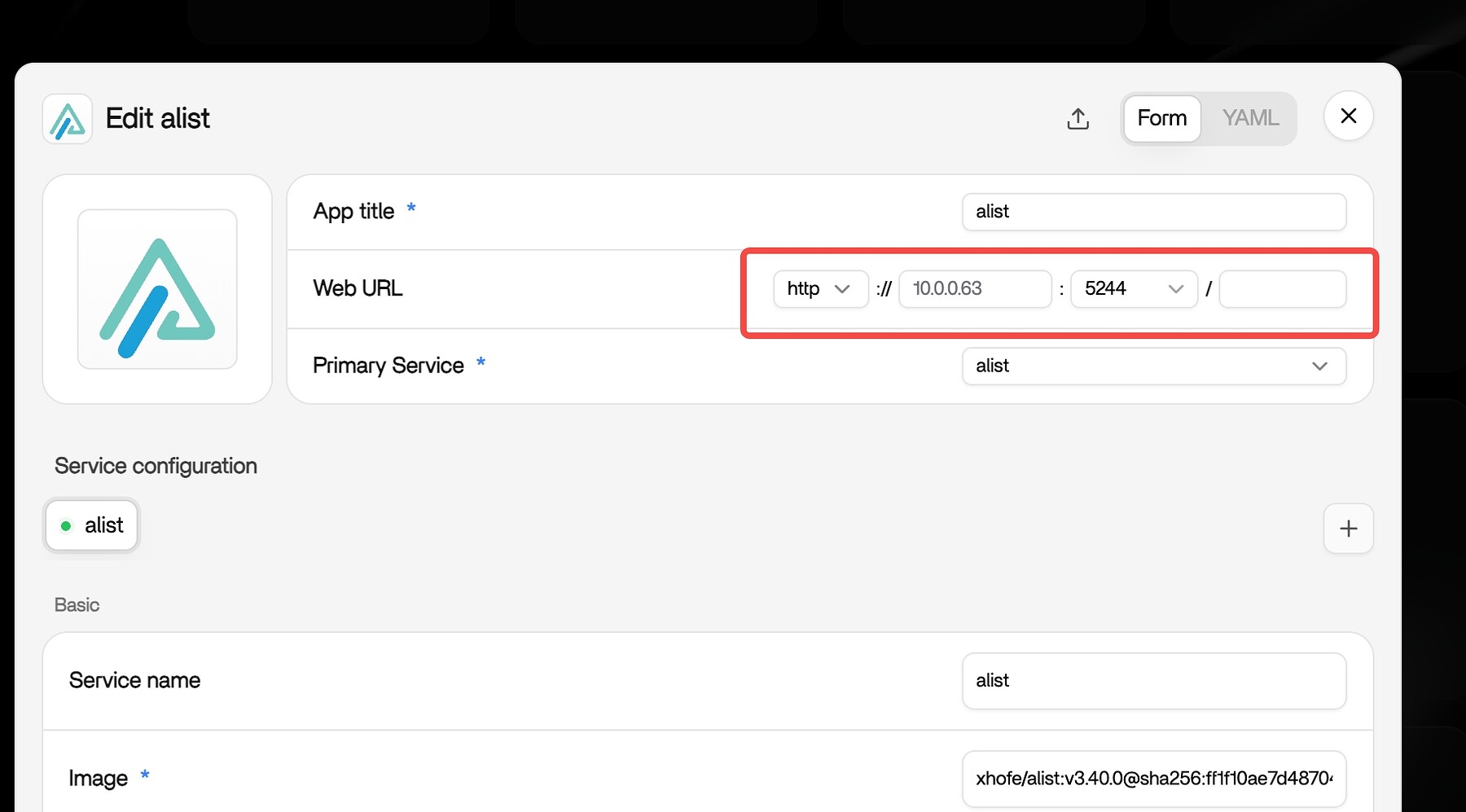Click the Image input with xhofe/alist value
The width and height of the screenshot is (1466, 812).
coord(1154,779)
